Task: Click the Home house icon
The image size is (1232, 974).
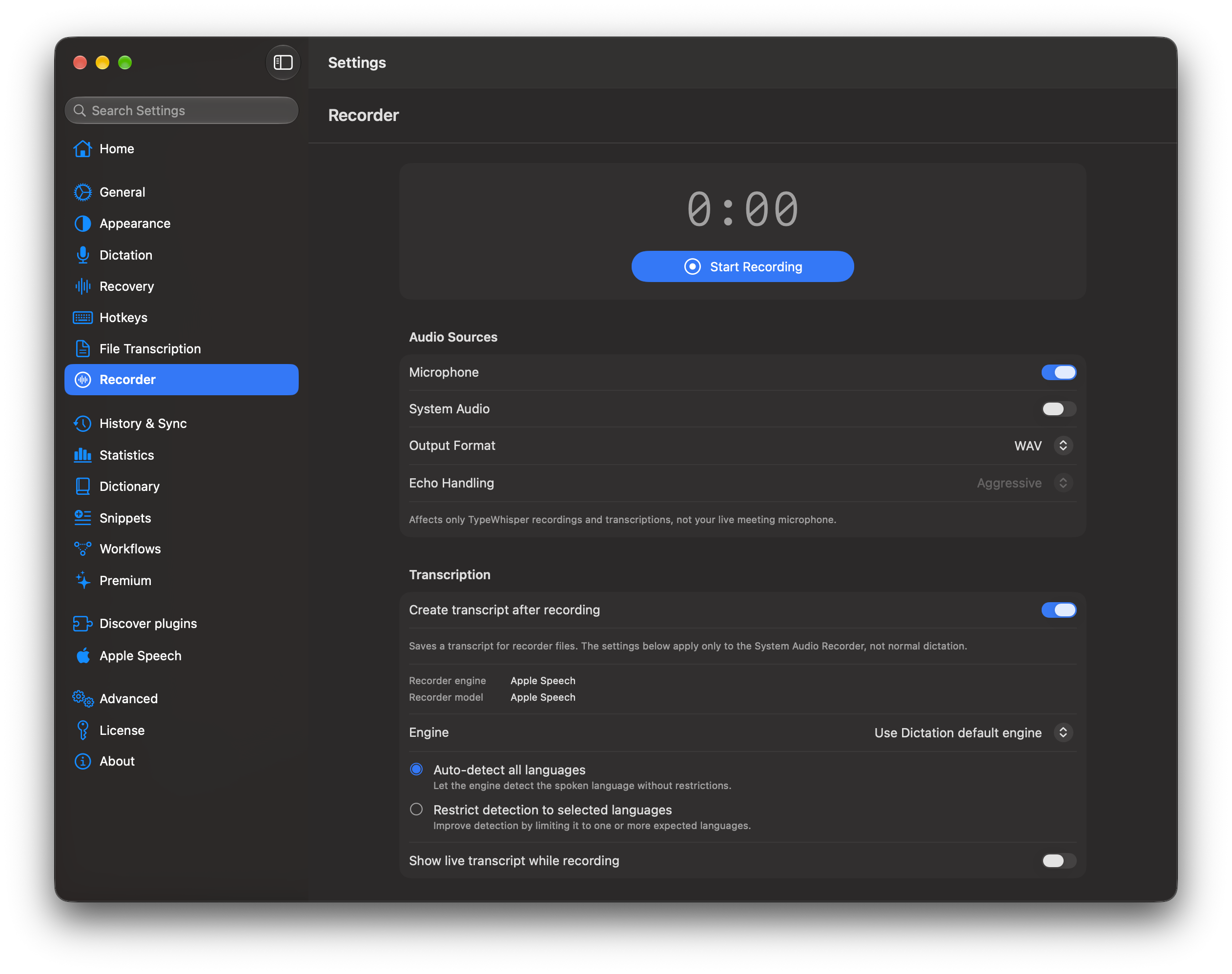Action: click(x=82, y=149)
